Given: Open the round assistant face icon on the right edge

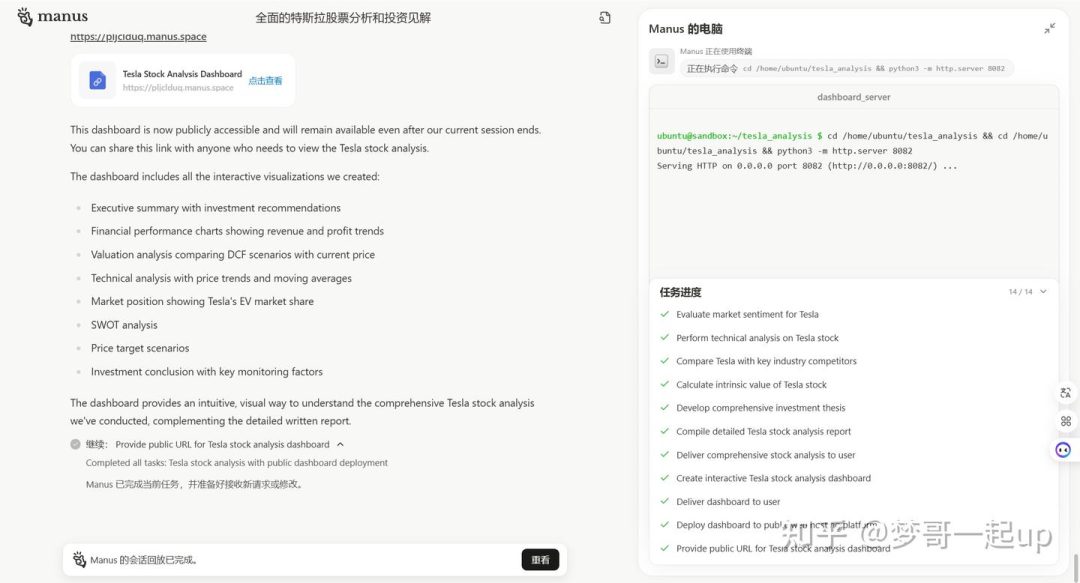Looking at the screenshot, I should tap(1063, 450).
